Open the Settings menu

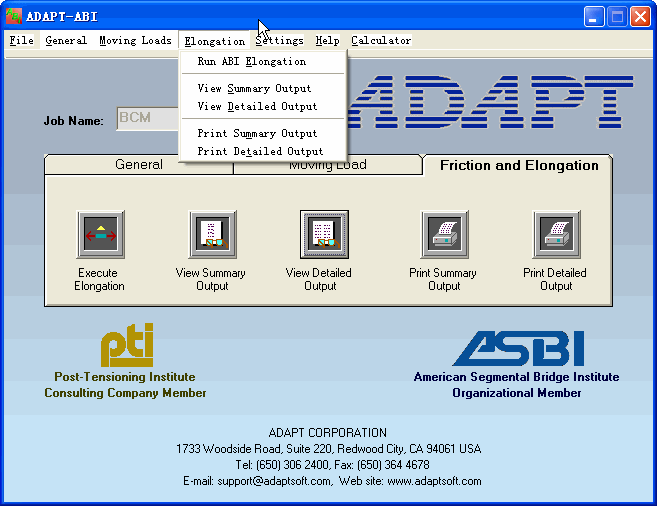279,41
